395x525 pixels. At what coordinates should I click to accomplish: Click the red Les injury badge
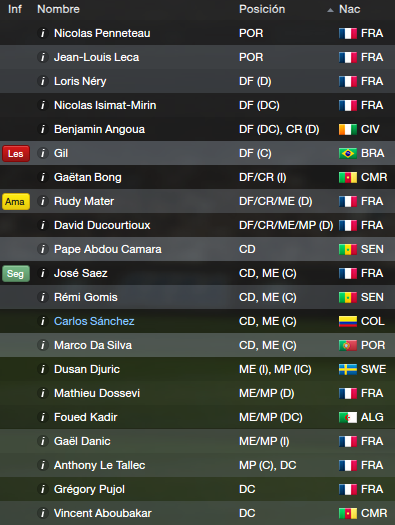(16, 153)
